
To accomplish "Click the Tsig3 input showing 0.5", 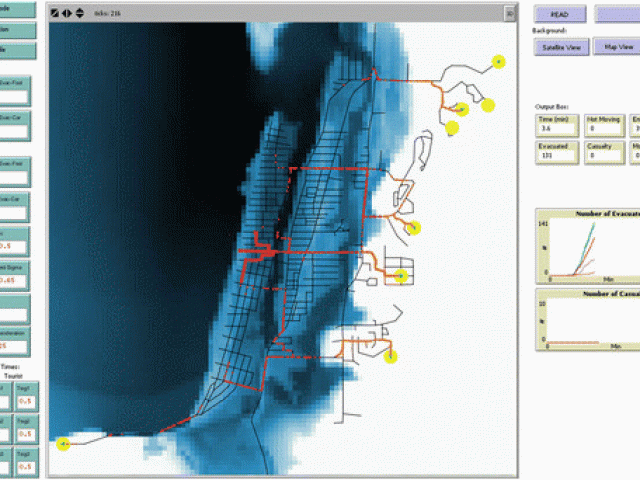I will [x=27, y=462].
